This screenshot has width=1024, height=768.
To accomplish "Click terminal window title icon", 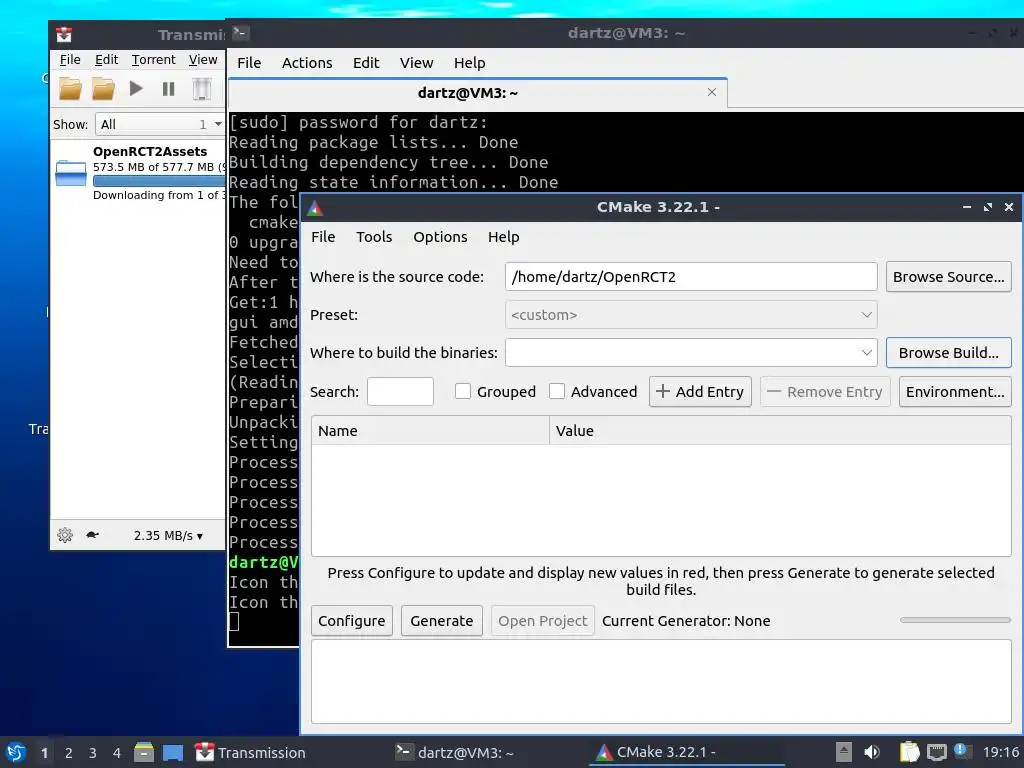I will (x=240, y=33).
